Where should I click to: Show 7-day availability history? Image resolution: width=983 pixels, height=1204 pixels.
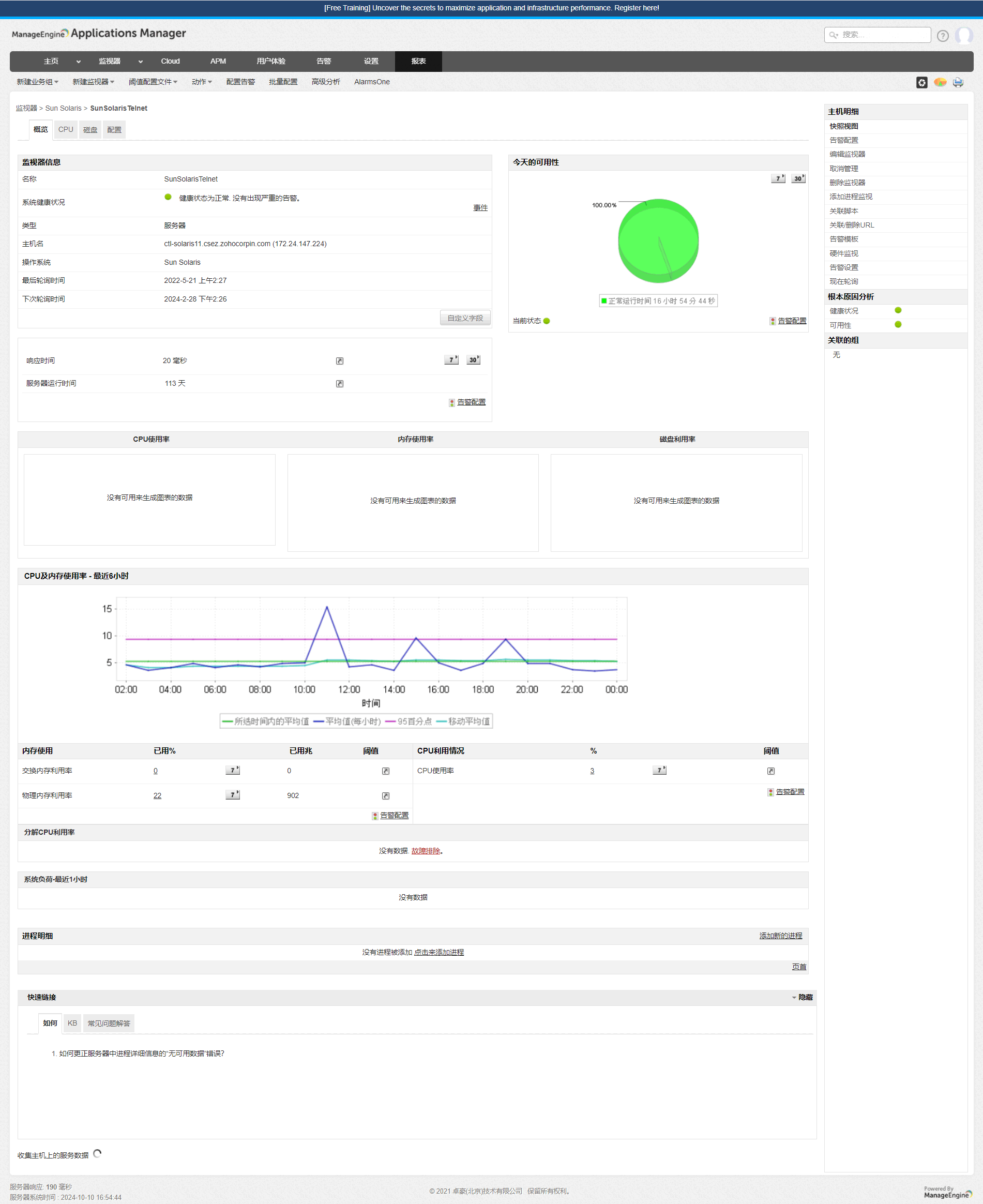tap(778, 178)
